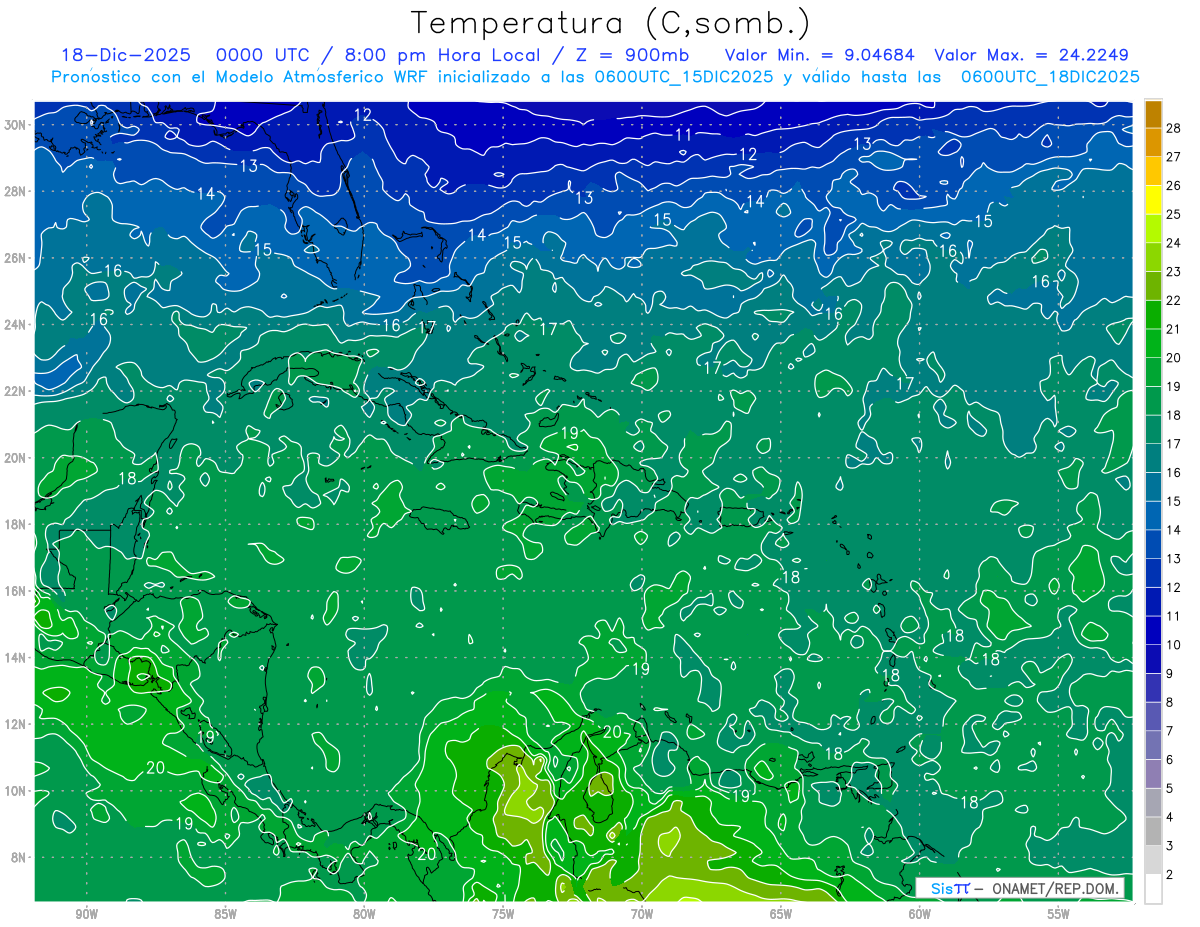Click the 80W longitude axis label
1200x927 pixels.
pyautogui.click(x=364, y=914)
